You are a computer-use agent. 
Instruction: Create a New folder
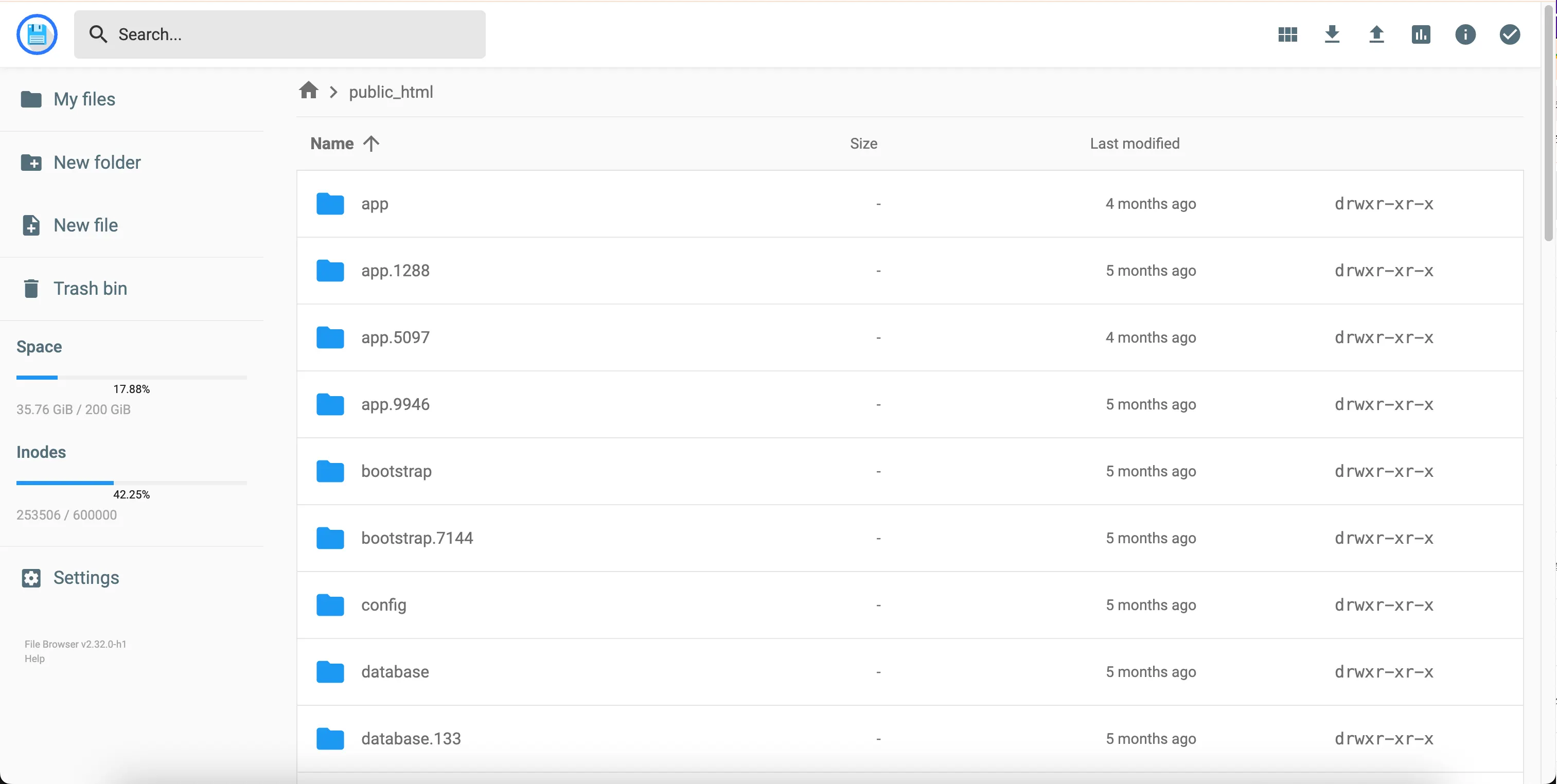coord(97,163)
